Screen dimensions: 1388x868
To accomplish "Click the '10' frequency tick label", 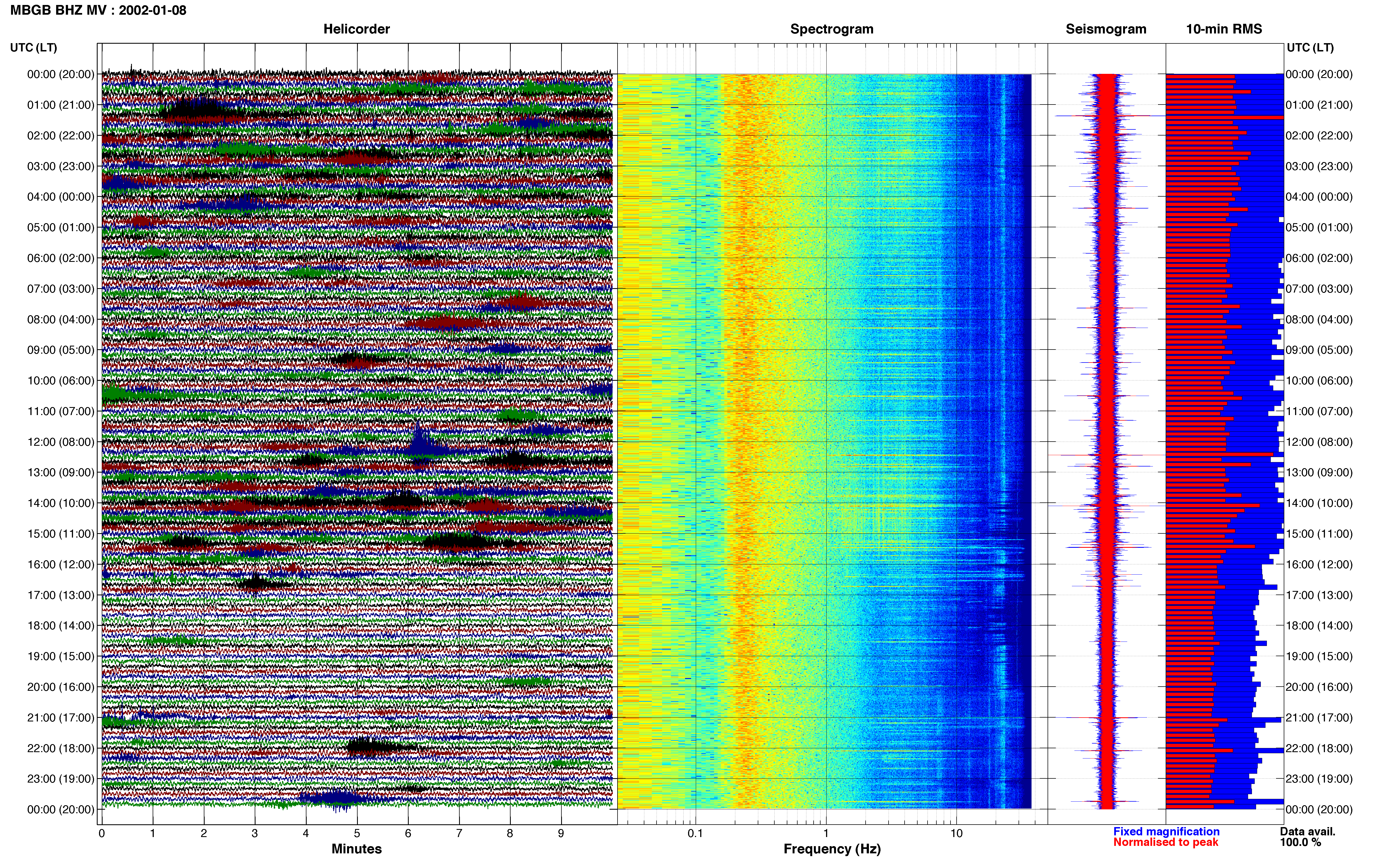I will 956,833.
